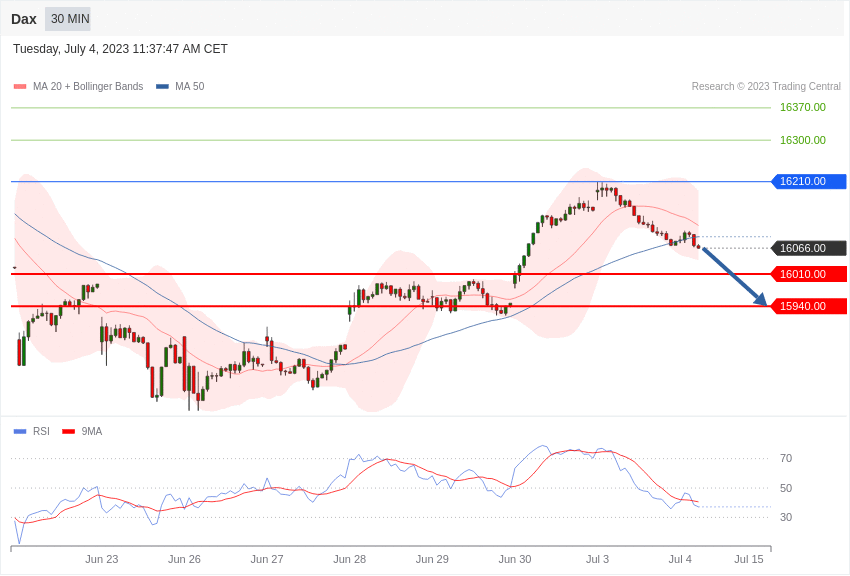Click the Research © 2023 Trading Central credit
The image size is (850, 576).
766,86
